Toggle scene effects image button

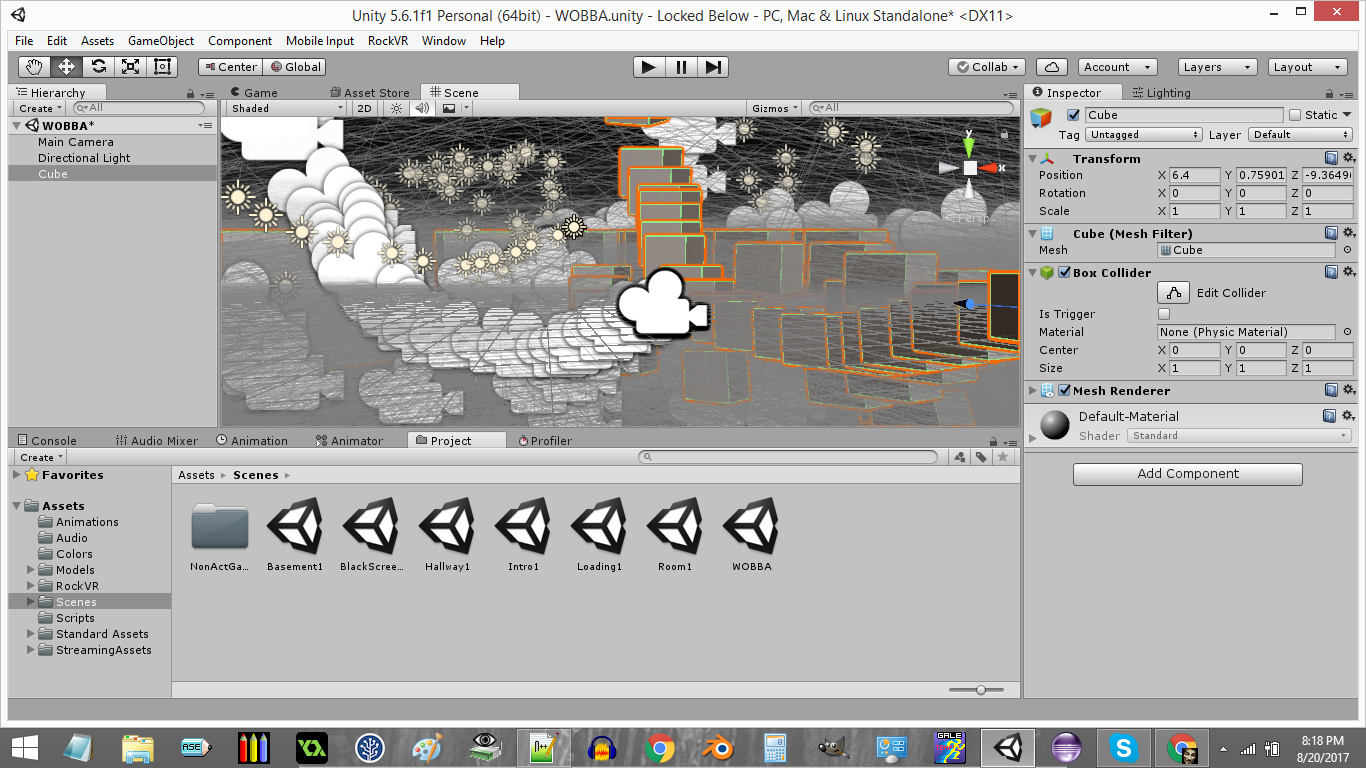pos(449,108)
